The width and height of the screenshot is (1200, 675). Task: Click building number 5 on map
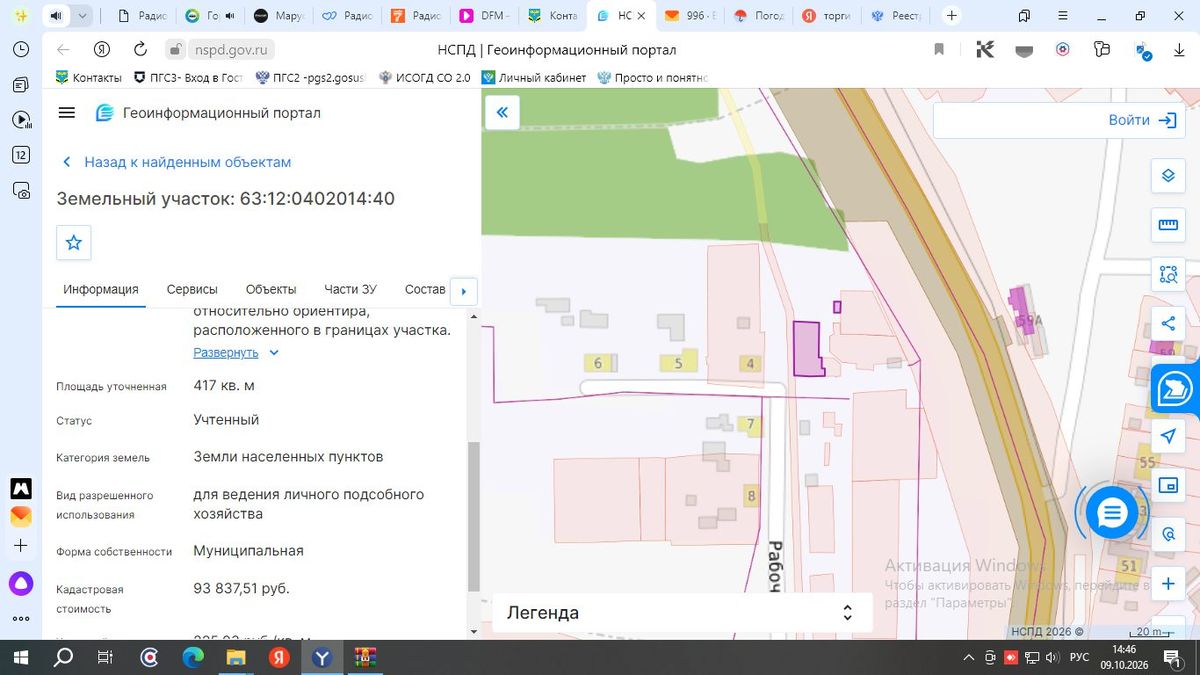[678, 363]
